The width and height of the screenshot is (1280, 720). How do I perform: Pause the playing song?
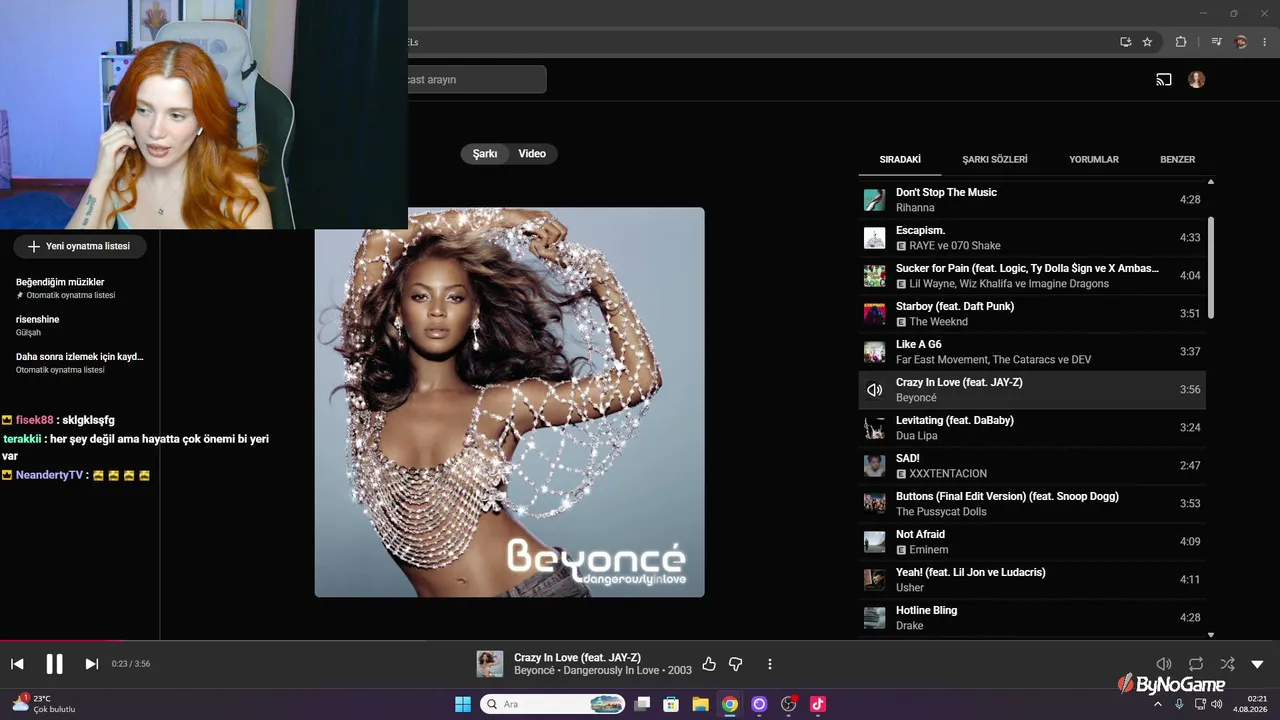[54, 664]
